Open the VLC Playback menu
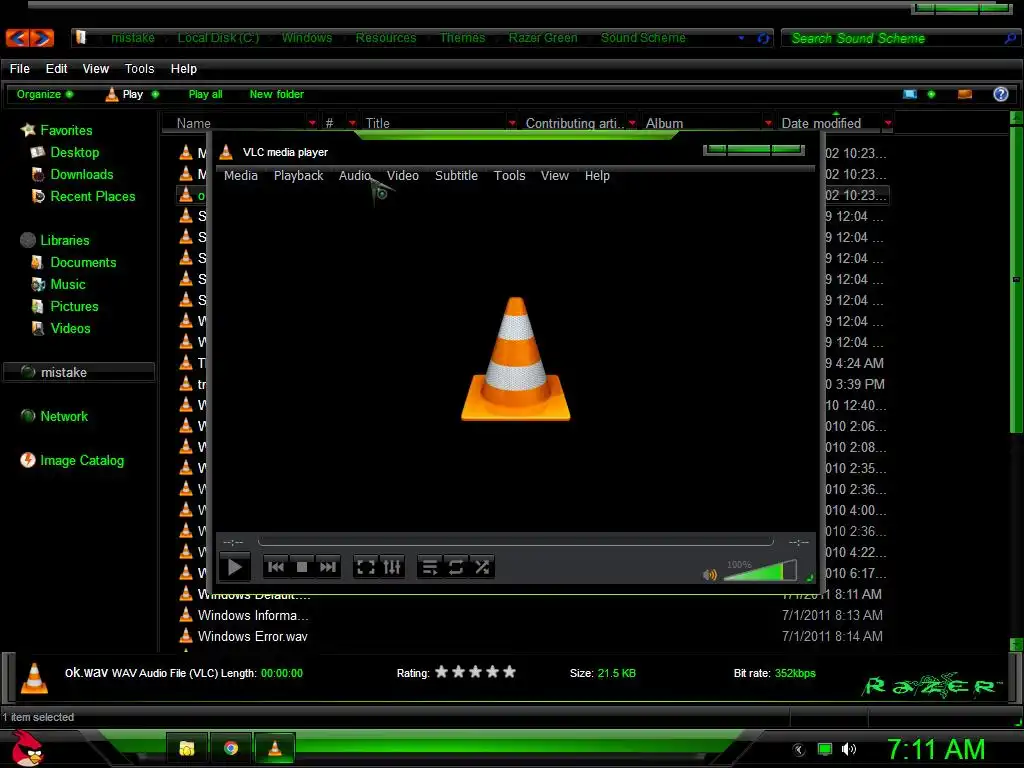Viewport: 1024px width, 768px height. click(x=298, y=176)
